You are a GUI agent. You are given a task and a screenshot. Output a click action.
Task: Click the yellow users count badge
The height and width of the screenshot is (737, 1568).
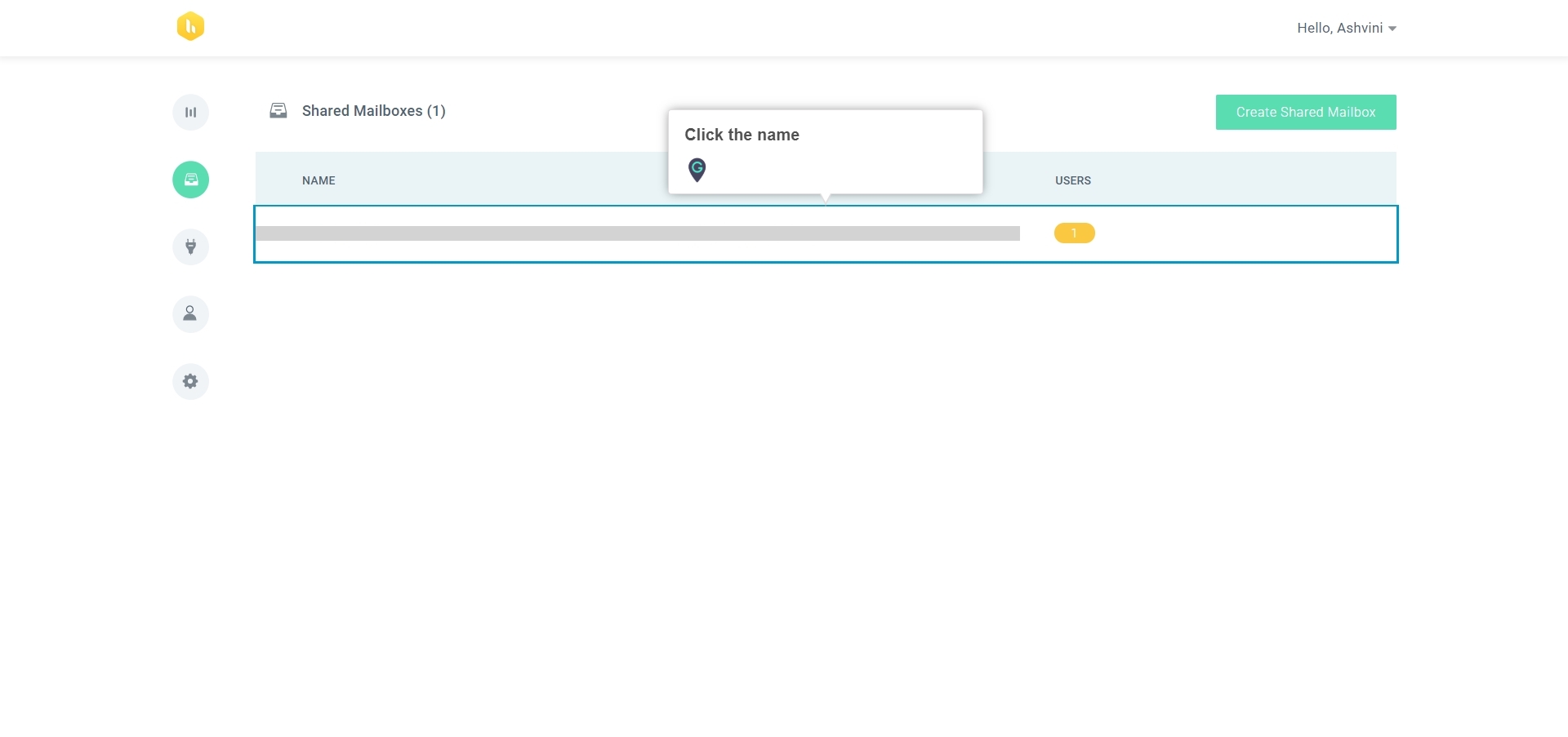[x=1074, y=233]
